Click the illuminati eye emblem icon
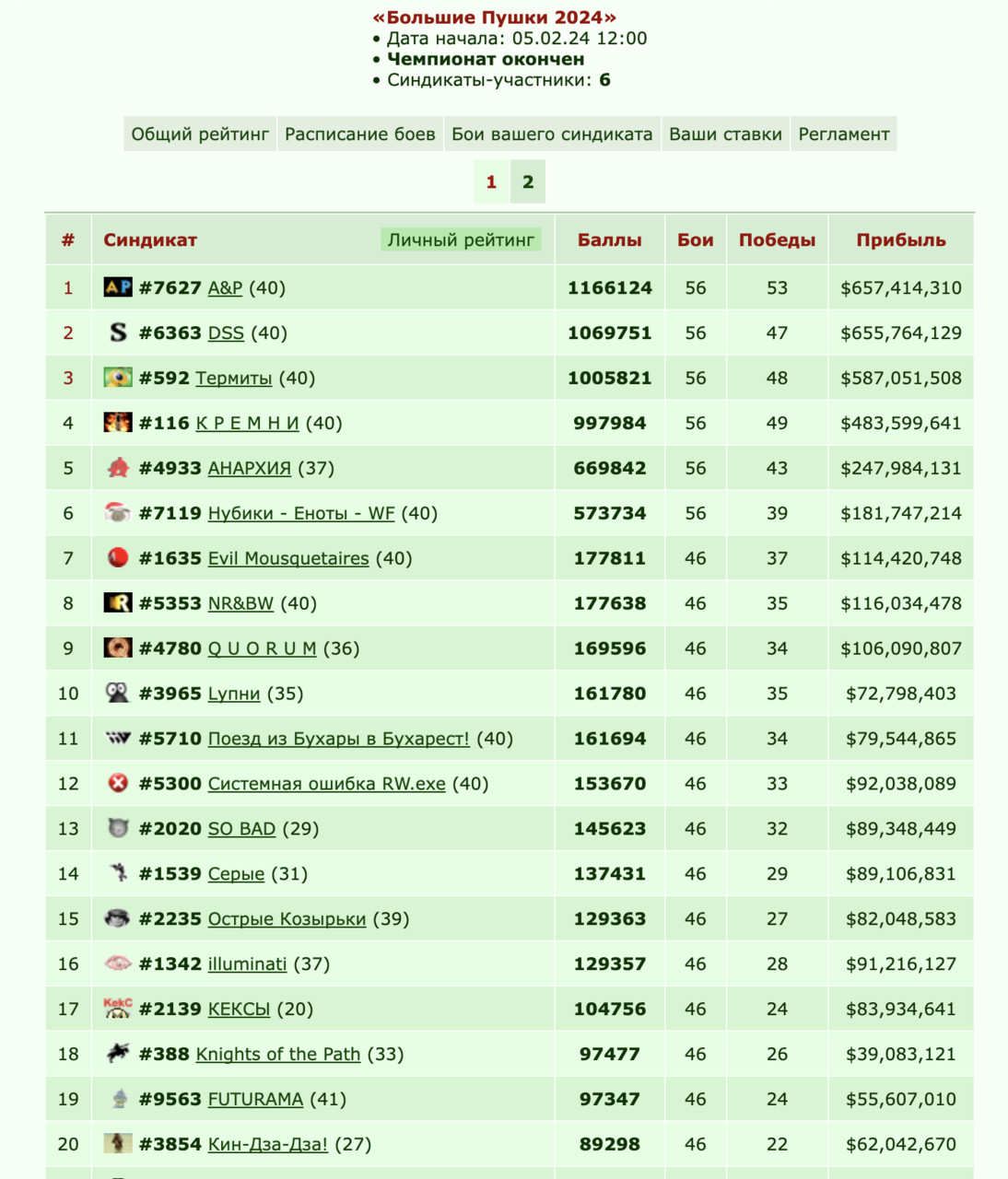The width and height of the screenshot is (1008, 1179). click(x=118, y=963)
